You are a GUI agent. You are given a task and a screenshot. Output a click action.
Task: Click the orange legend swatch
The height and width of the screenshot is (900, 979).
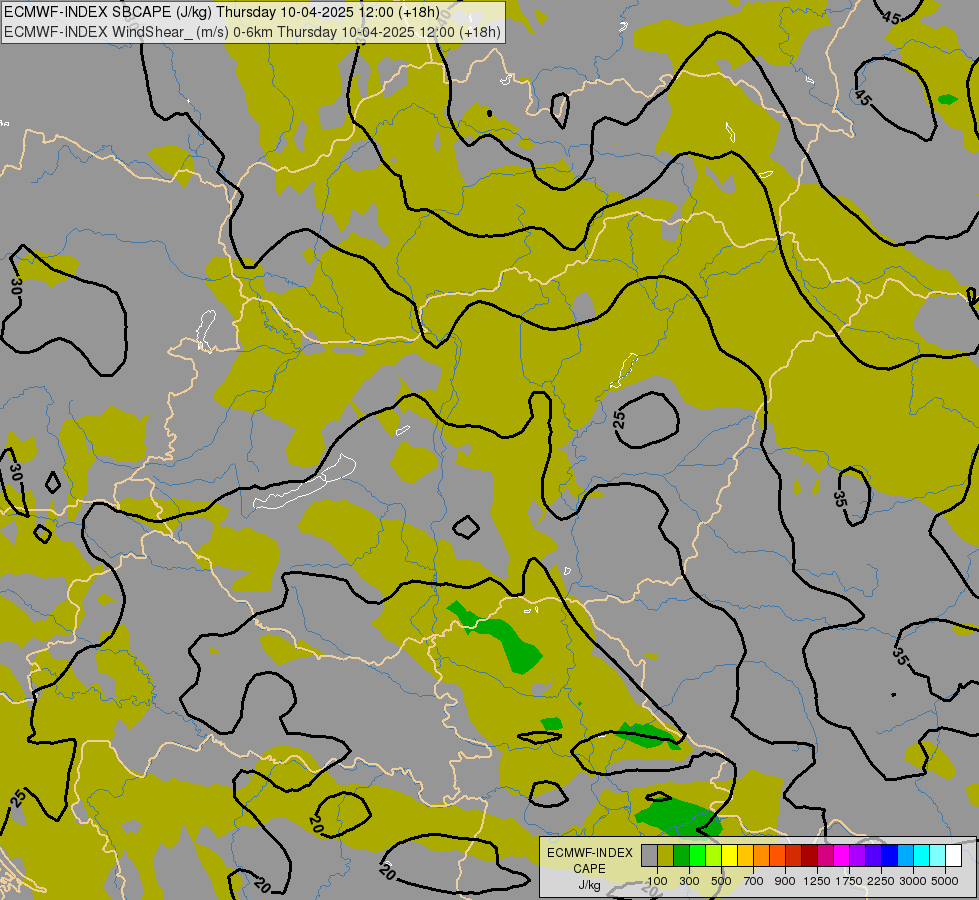[x=762, y=855]
